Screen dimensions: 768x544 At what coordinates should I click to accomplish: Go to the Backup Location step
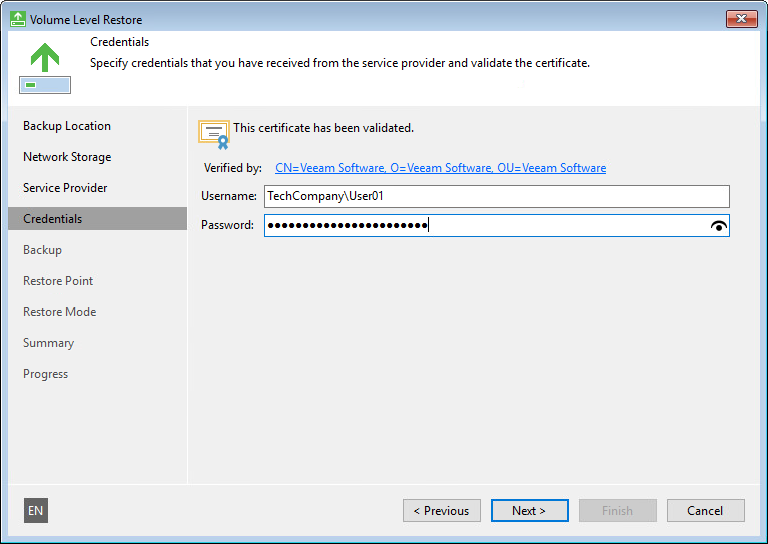click(67, 126)
